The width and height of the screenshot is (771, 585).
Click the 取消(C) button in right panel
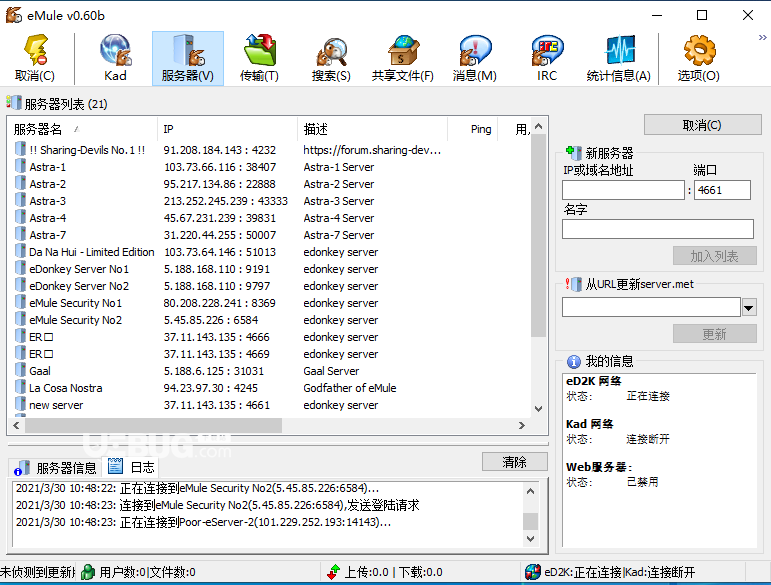point(702,125)
